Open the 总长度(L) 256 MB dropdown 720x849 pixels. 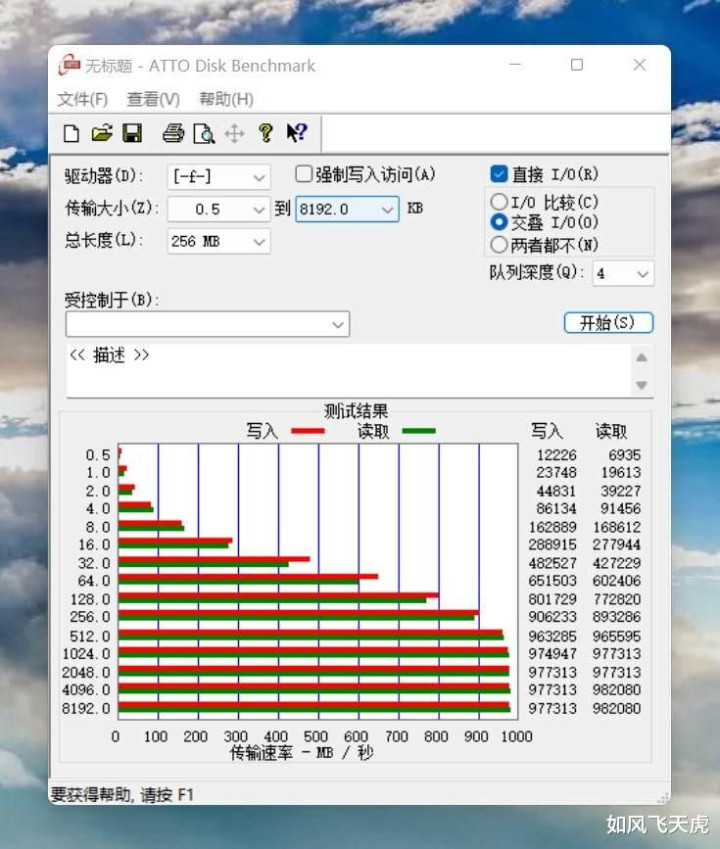point(219,241)
